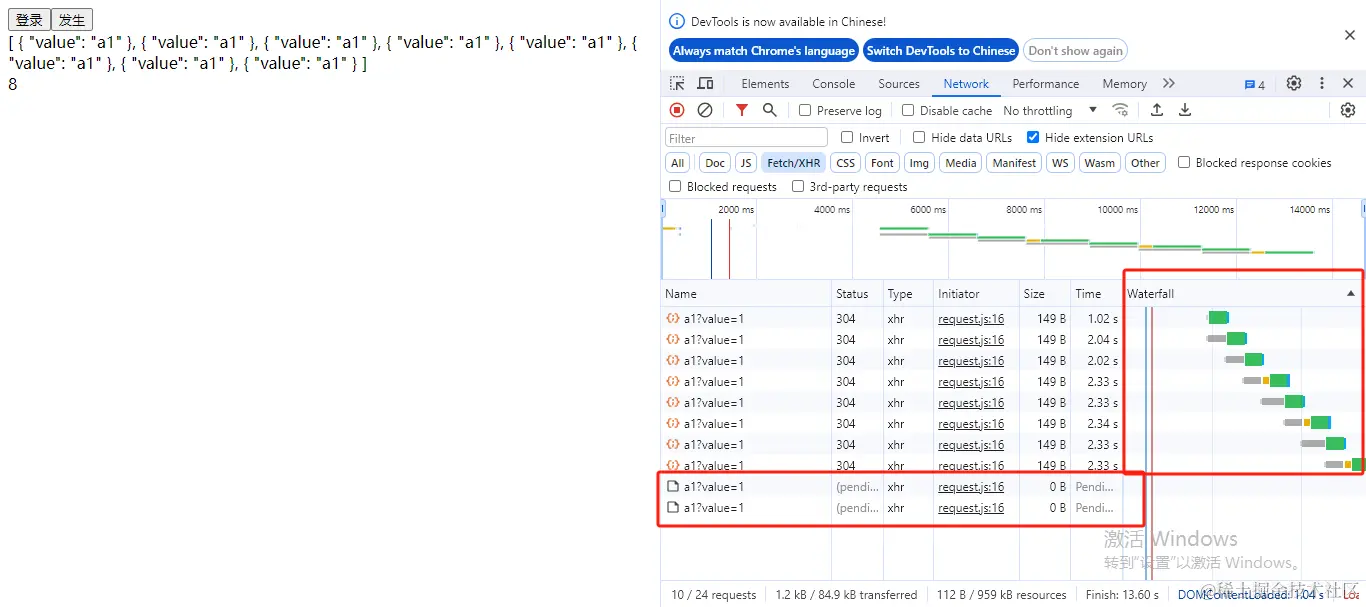1366x607 pixels.
Task: Filter requests by JS type
Action: tap(746, 163)
